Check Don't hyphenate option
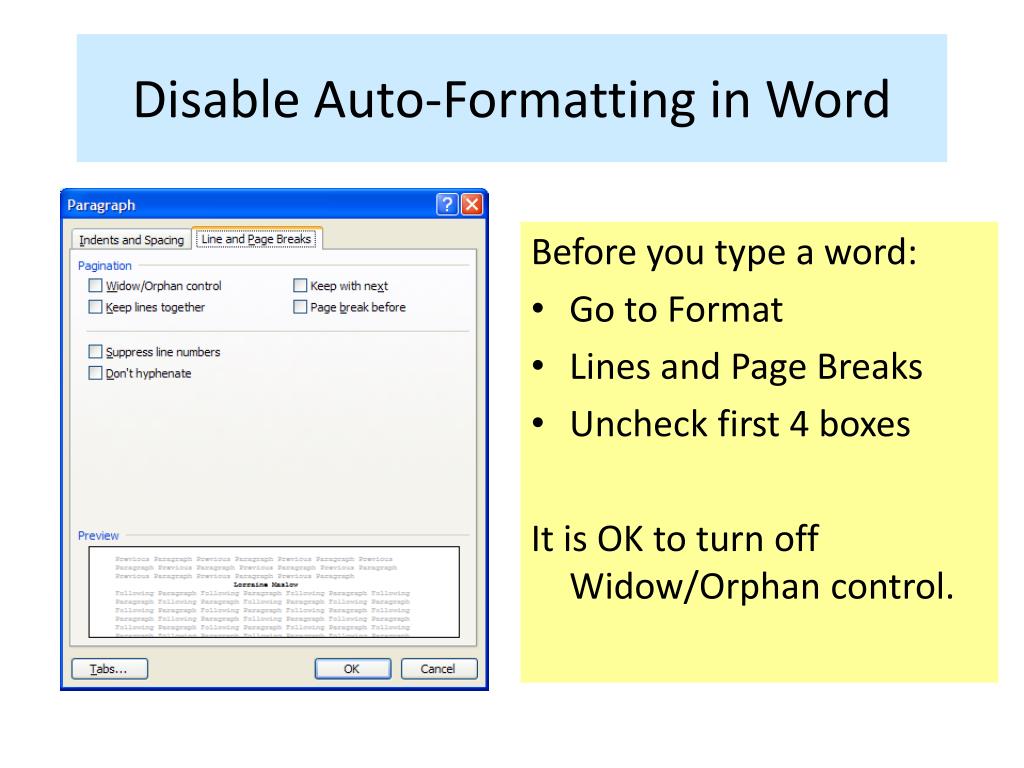This screenshot has width=1024, height=768. 95,374
